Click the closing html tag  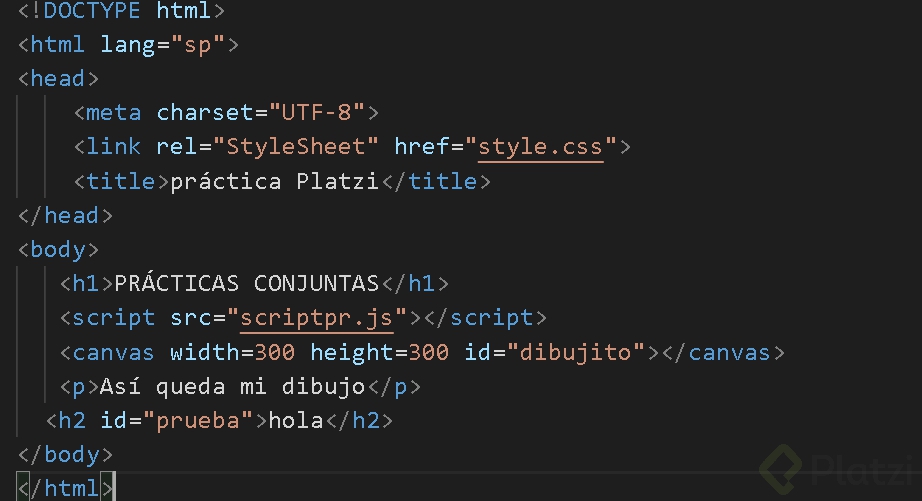[65, 489]
